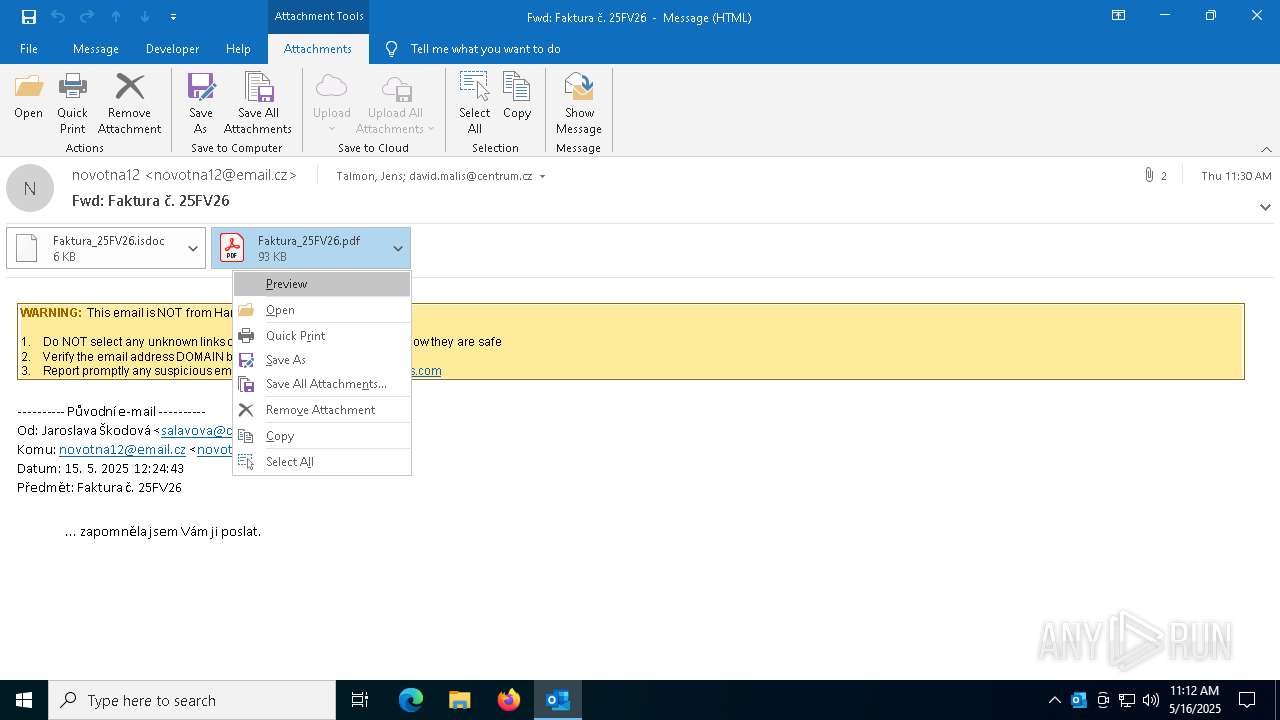Choose Copy from the context menu

(x=322, y=436)
